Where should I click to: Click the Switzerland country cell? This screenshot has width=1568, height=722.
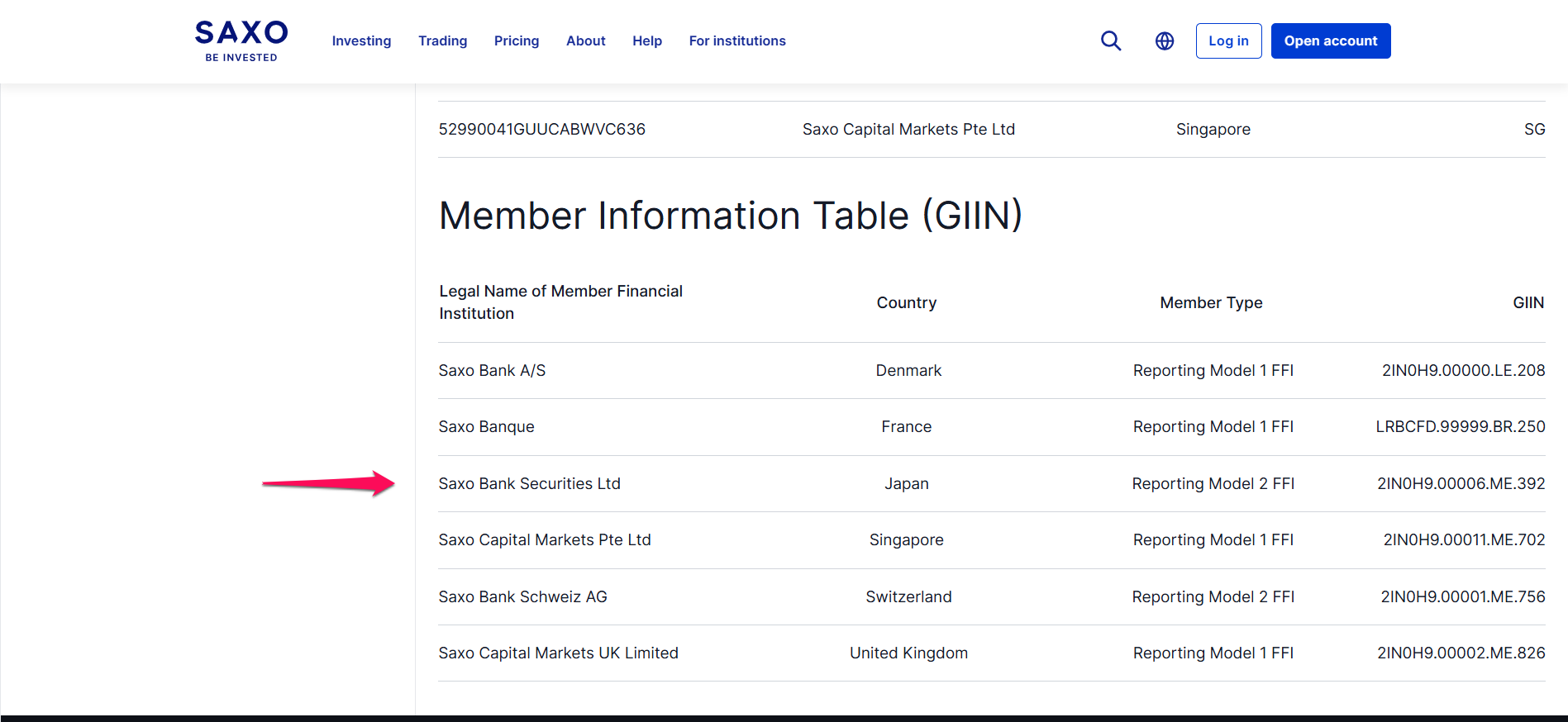[x=908, y=596]
